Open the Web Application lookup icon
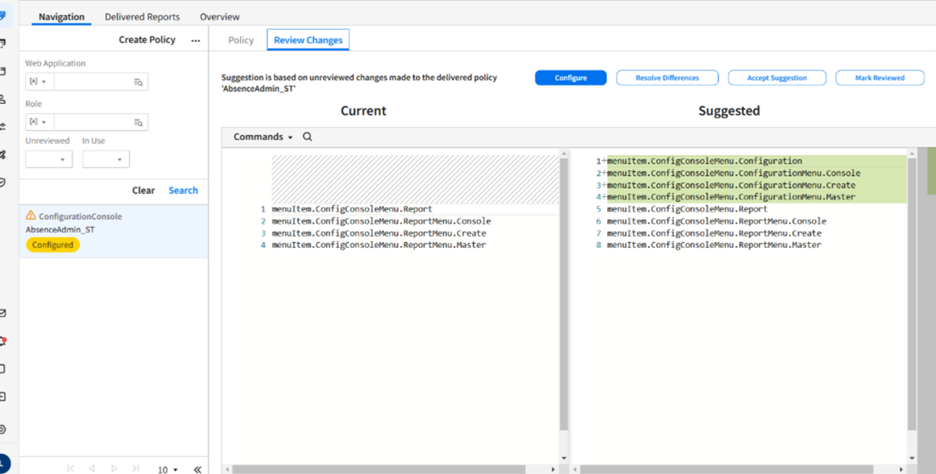The height and width of the screenshot is (474, 936). pyautogui.click(x=139, y=82)
